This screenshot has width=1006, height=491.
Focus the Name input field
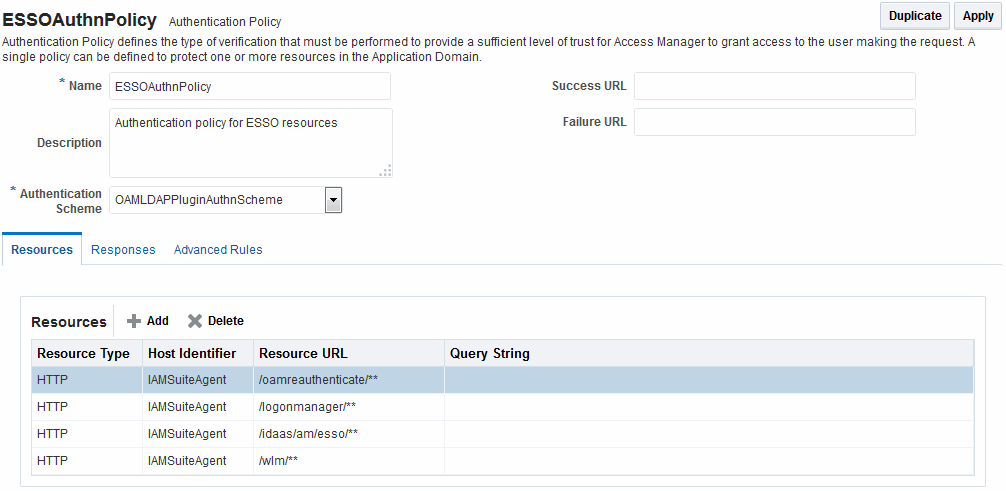250,86
